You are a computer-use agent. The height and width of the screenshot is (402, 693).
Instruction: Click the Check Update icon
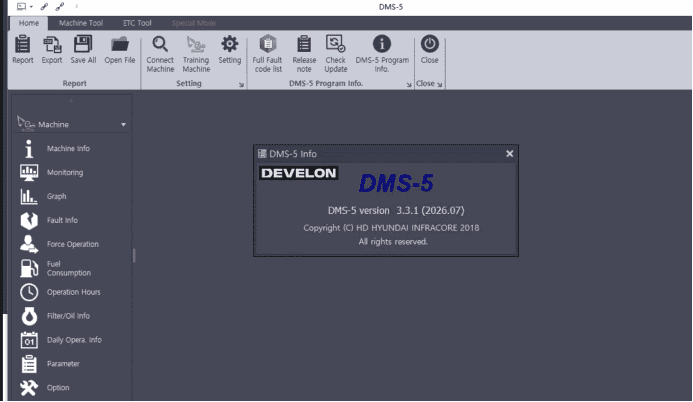tap(335, 44)
